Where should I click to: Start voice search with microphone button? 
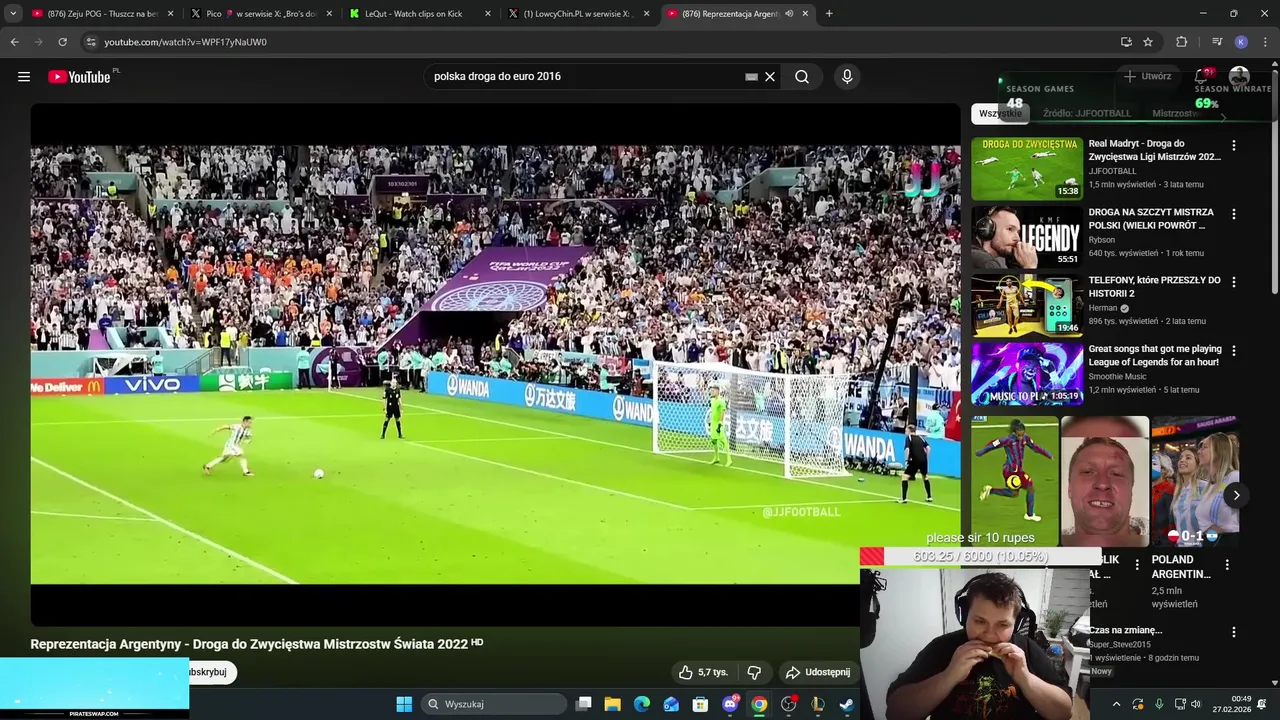[x=847, y=77]
